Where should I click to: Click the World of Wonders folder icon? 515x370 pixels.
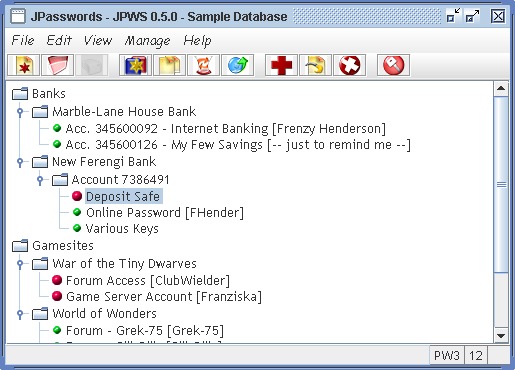point(40,314)
